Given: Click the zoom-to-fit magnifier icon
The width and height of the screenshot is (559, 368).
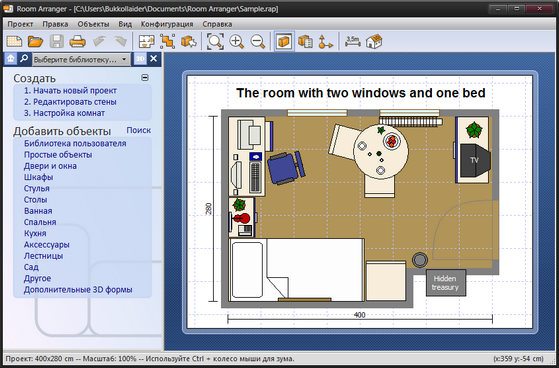Looking at the screenshot, I should tap(215, 41).
